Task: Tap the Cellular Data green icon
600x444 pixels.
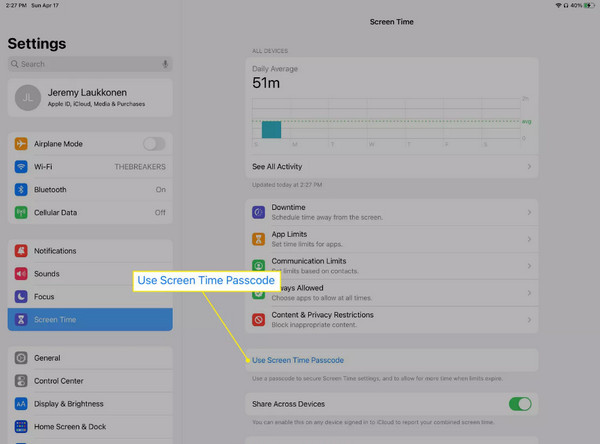Action: pyautogui.click(x=21, y=212)
